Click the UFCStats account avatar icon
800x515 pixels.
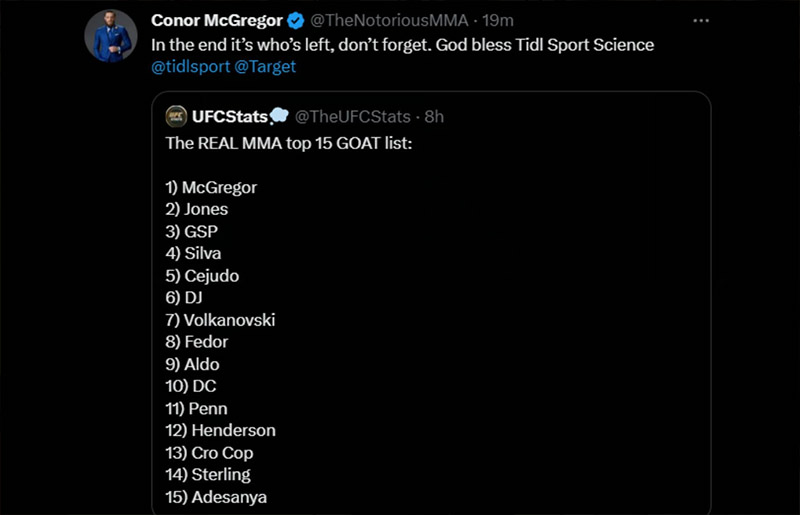click(x=175, y=117)
